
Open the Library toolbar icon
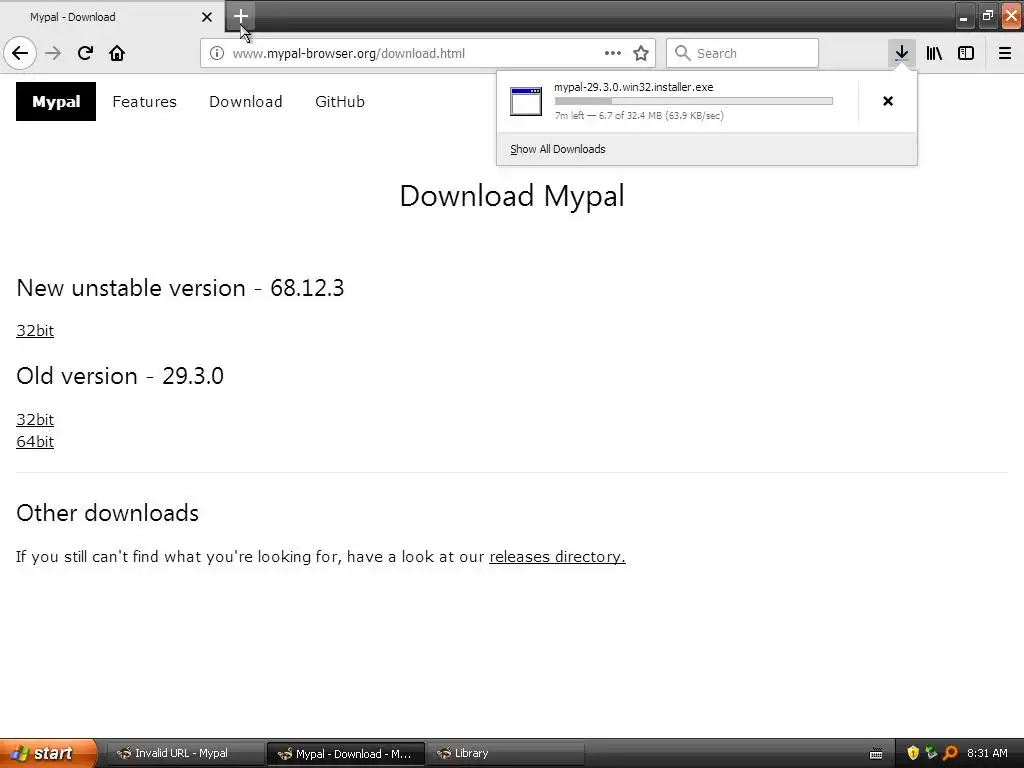point(934,53)
